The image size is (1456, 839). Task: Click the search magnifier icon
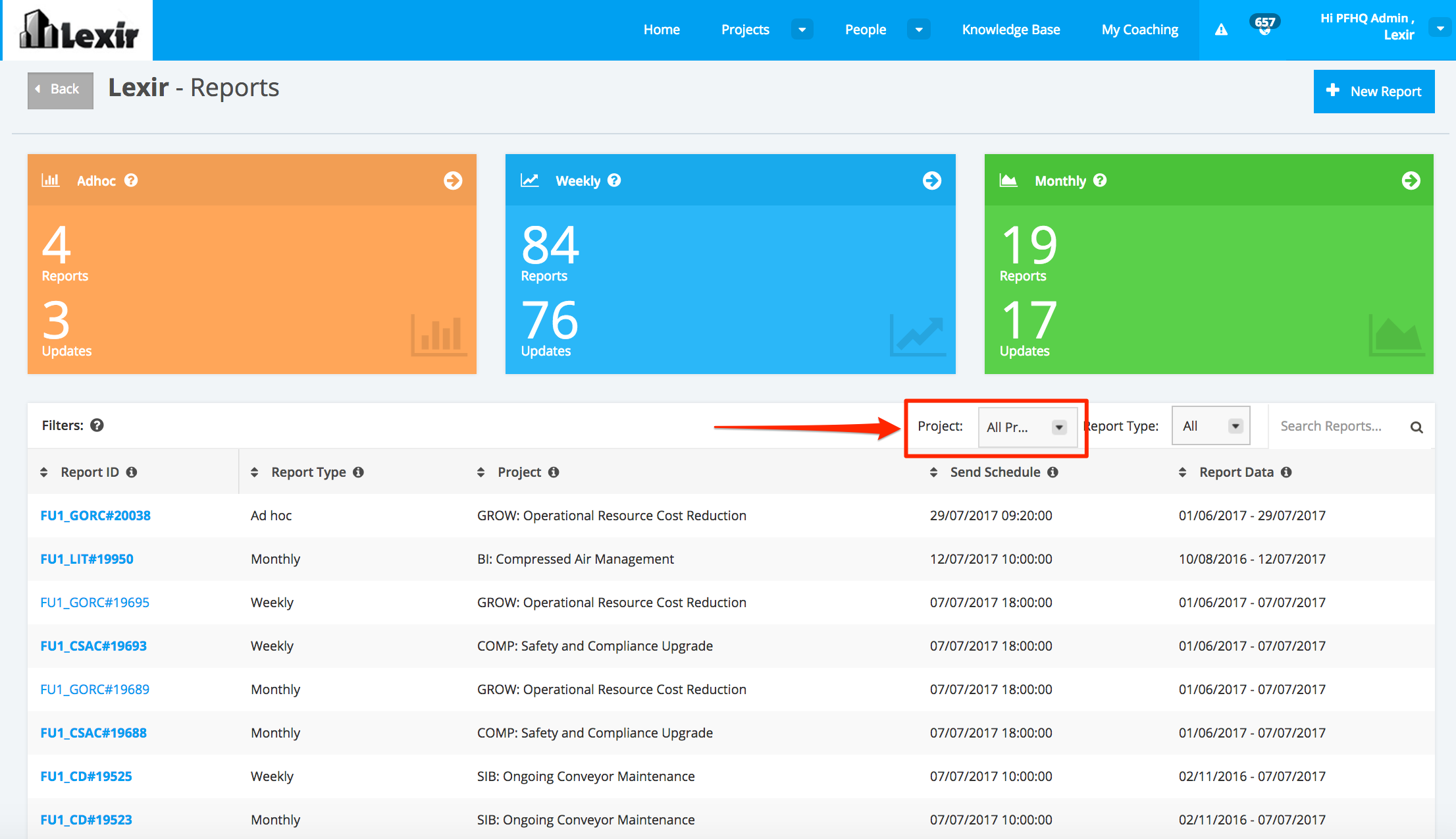coord(1417,427)
